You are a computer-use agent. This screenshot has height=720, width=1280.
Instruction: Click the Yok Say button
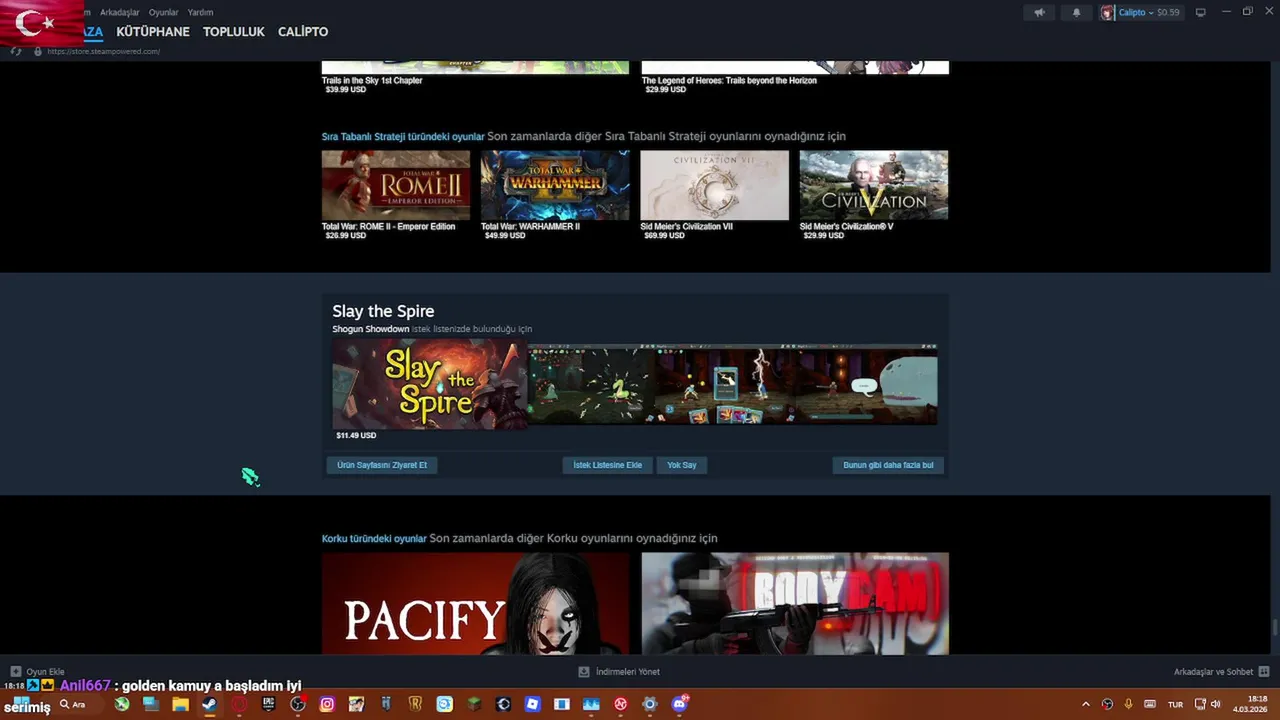pyautogui.click(x=682, y=465)
